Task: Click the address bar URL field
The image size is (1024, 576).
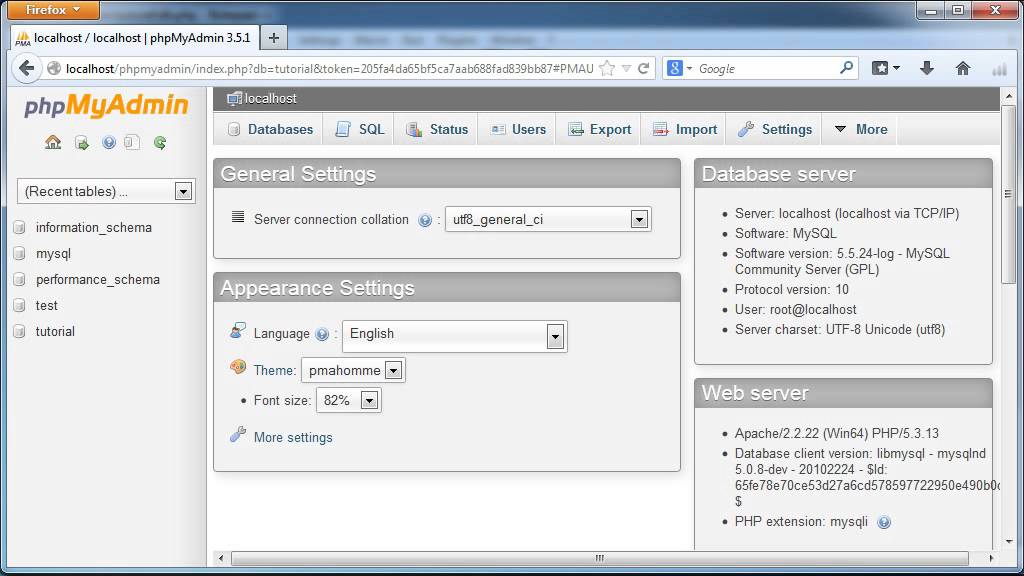Action: (330, 68)
